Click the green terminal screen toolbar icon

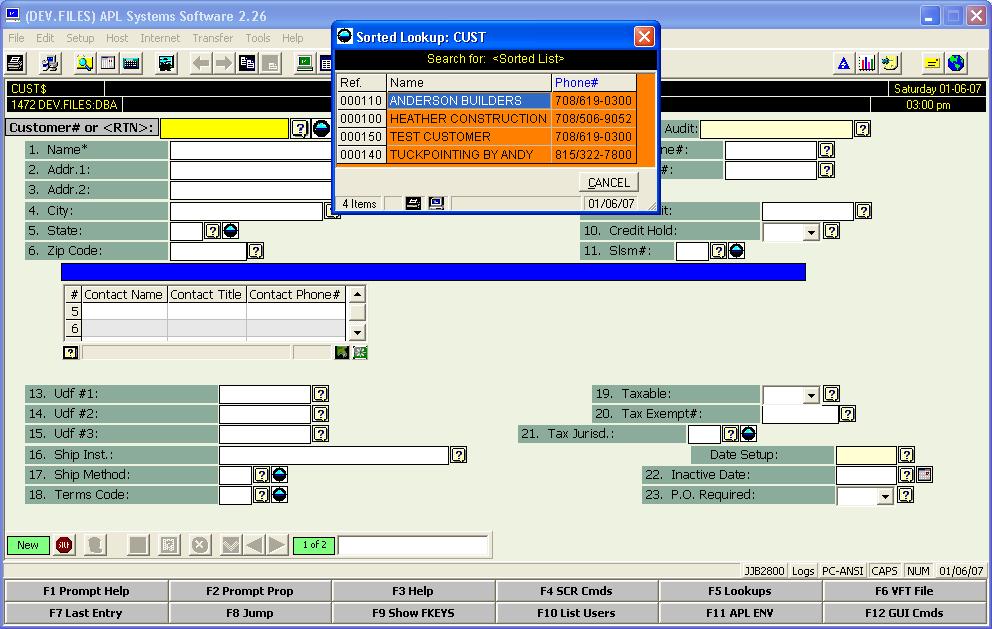305,63
